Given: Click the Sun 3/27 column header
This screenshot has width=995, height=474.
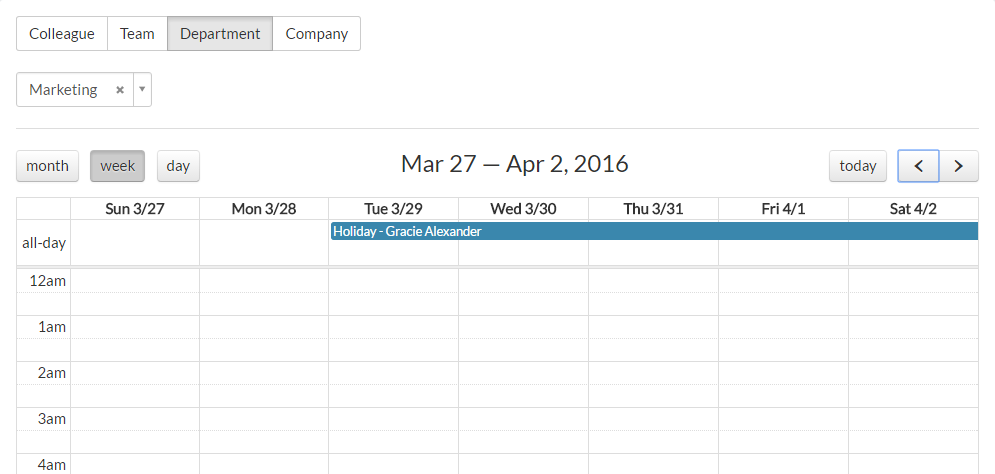Looking at the screenshot, I should pyautogui.click(x=135, y=208).
